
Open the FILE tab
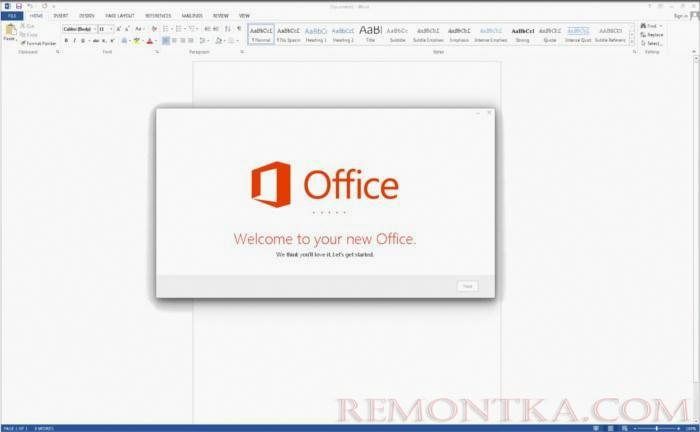coord(12,16)
